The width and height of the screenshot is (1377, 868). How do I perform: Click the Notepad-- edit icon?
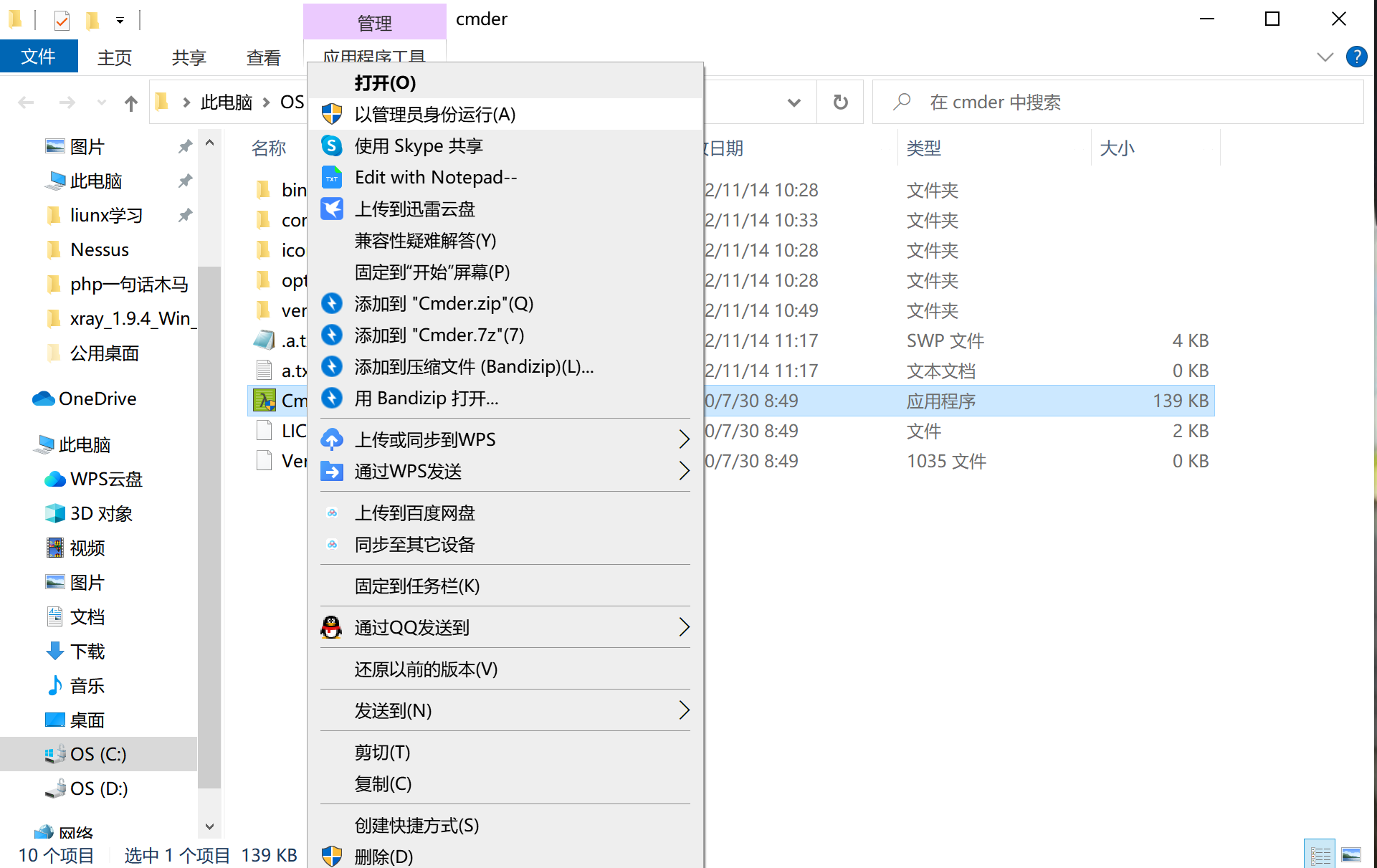(x=331, y=178)
